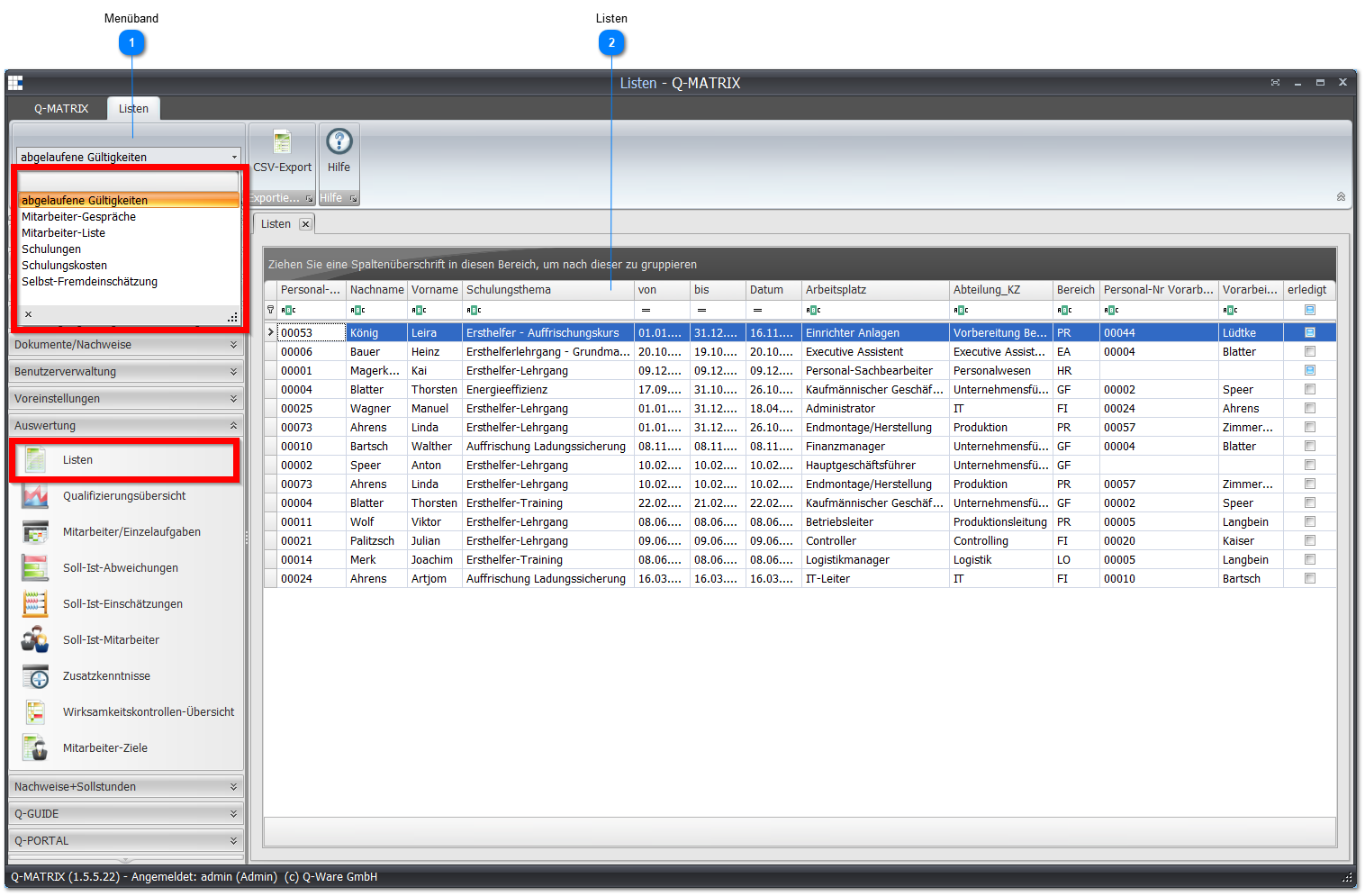Expand the König row indicator arrow
Screen dimensions: 1365x896
270,333
